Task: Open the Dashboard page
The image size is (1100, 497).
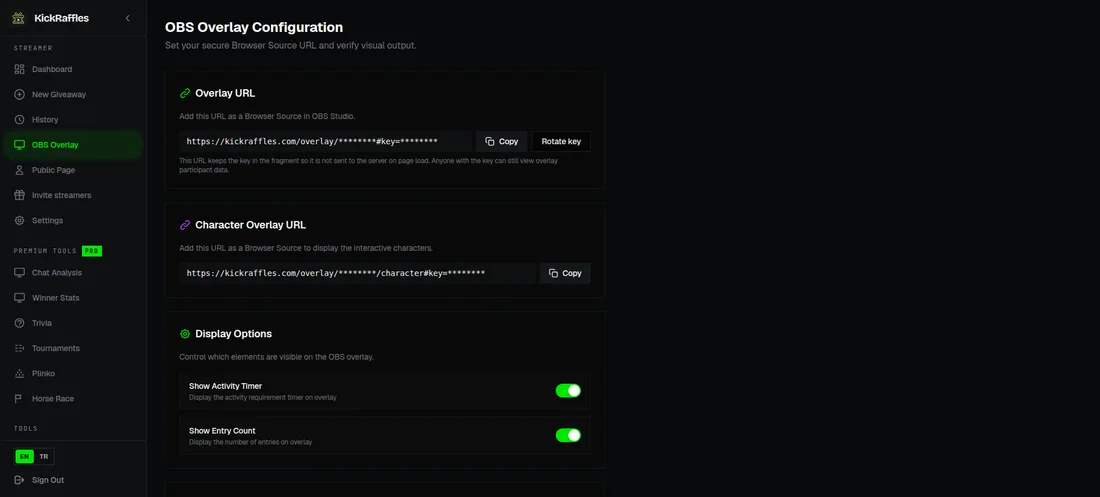Action: (72, 69)
